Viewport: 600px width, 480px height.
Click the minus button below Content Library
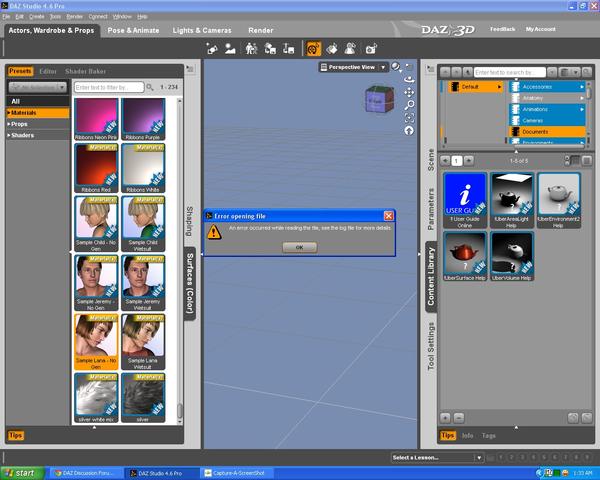(459, 418)
